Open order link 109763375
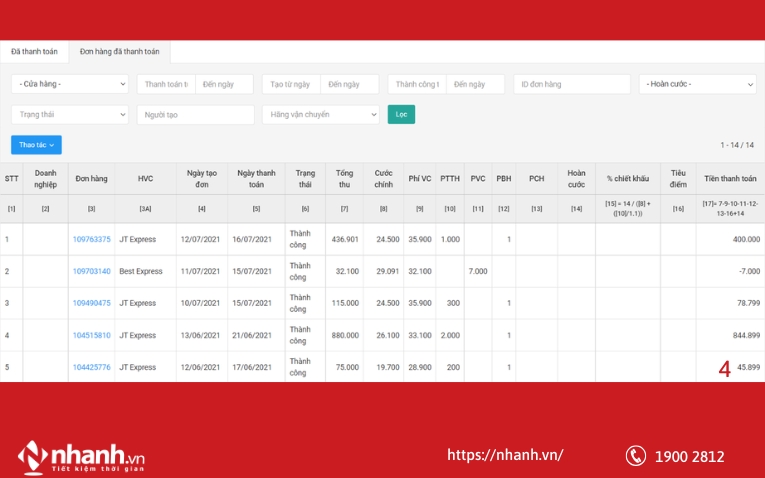Image resolution: width=765 pixels, height=478 pixels. 92,239
